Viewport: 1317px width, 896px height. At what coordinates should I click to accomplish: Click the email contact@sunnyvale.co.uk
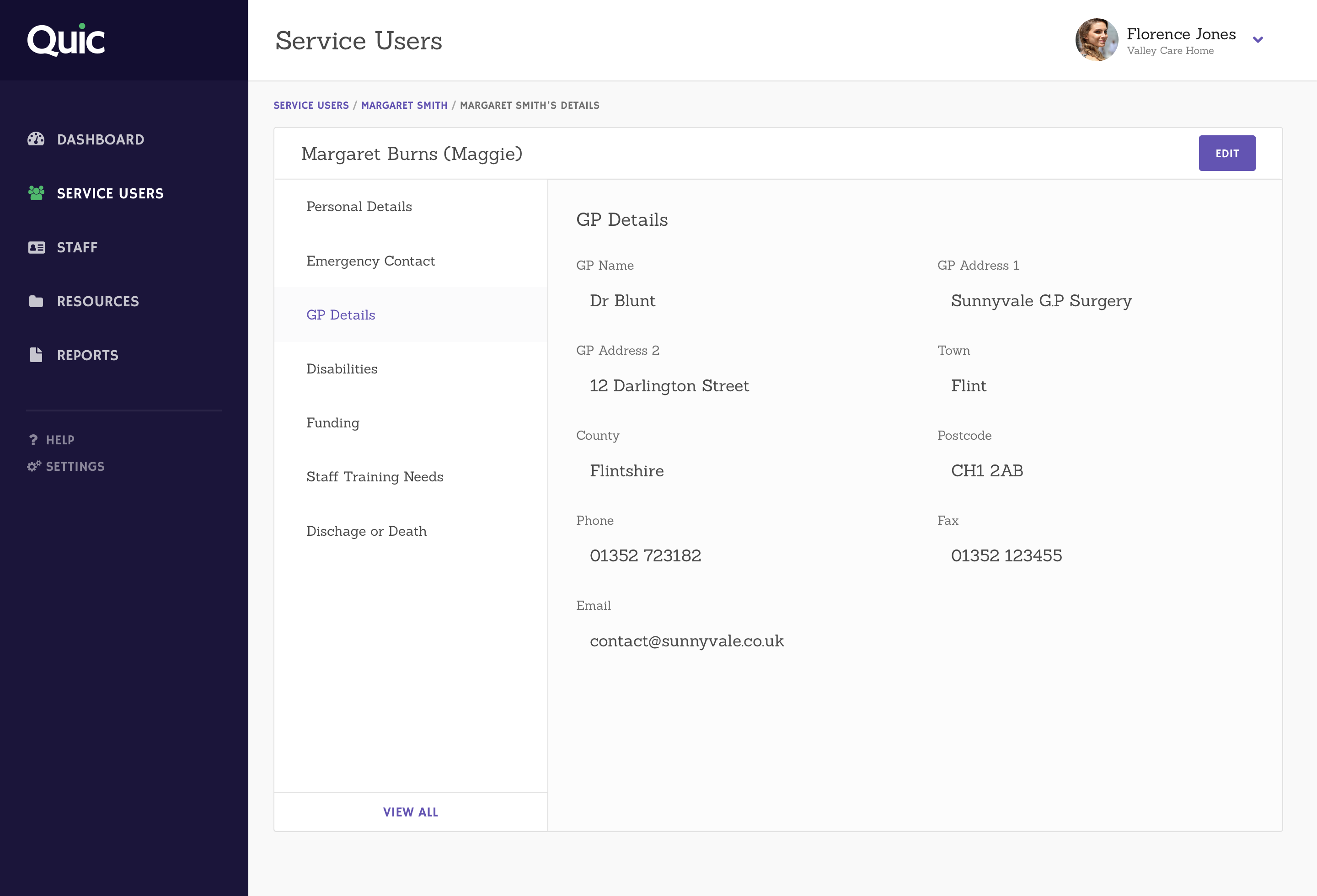pyautogui.click(x=687, y=640)
